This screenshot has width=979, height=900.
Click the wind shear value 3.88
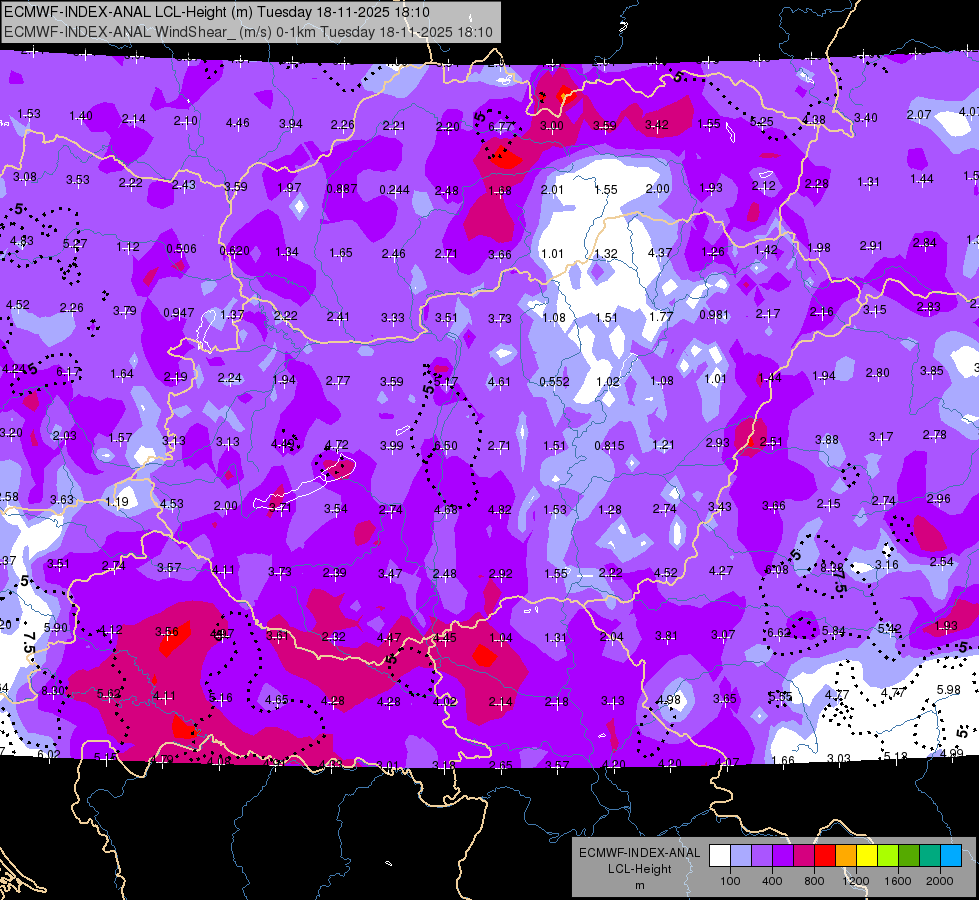coord(827,440)
